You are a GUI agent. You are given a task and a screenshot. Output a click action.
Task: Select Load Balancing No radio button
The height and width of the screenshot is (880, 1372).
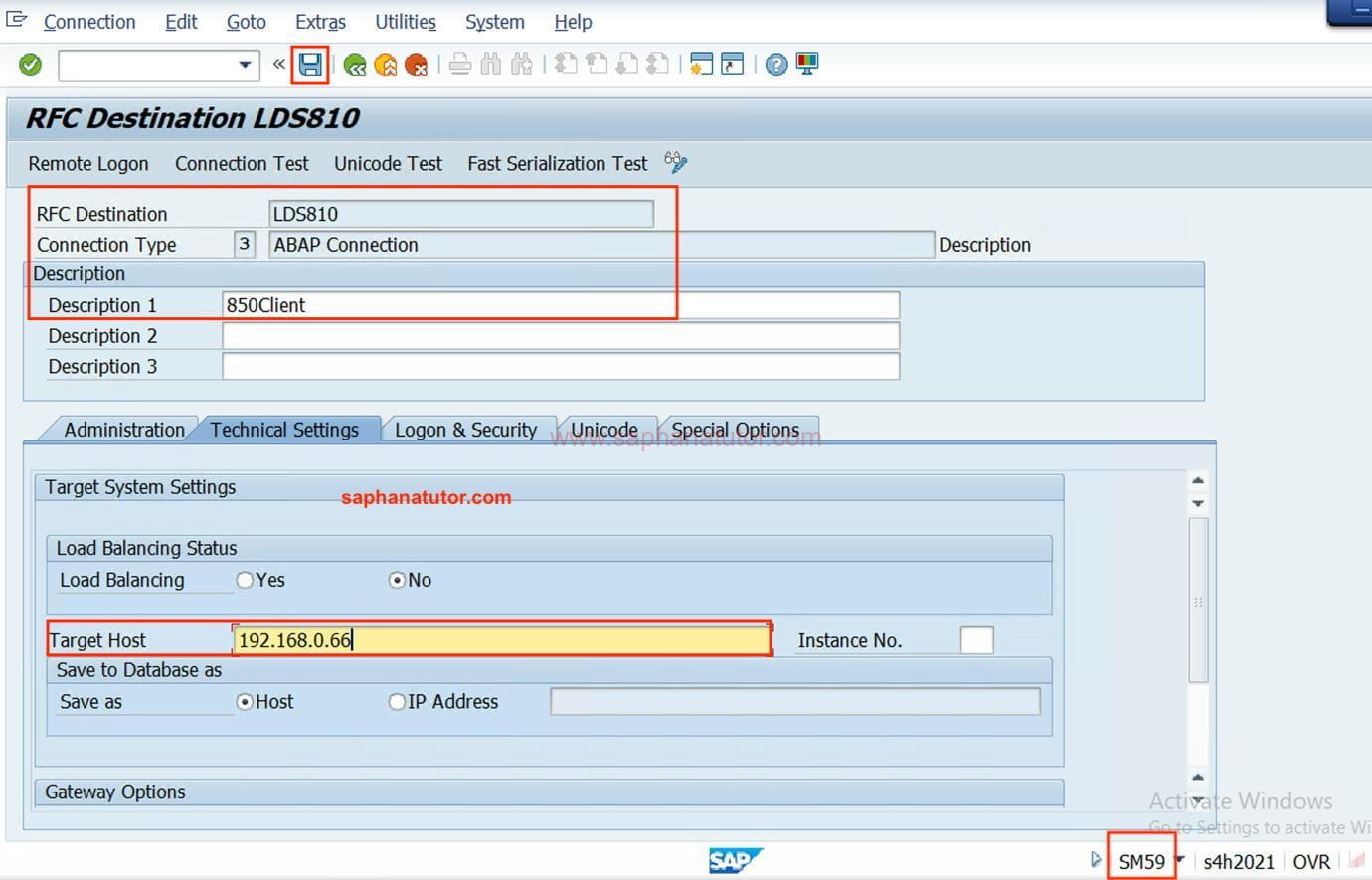tap(397, 580)
